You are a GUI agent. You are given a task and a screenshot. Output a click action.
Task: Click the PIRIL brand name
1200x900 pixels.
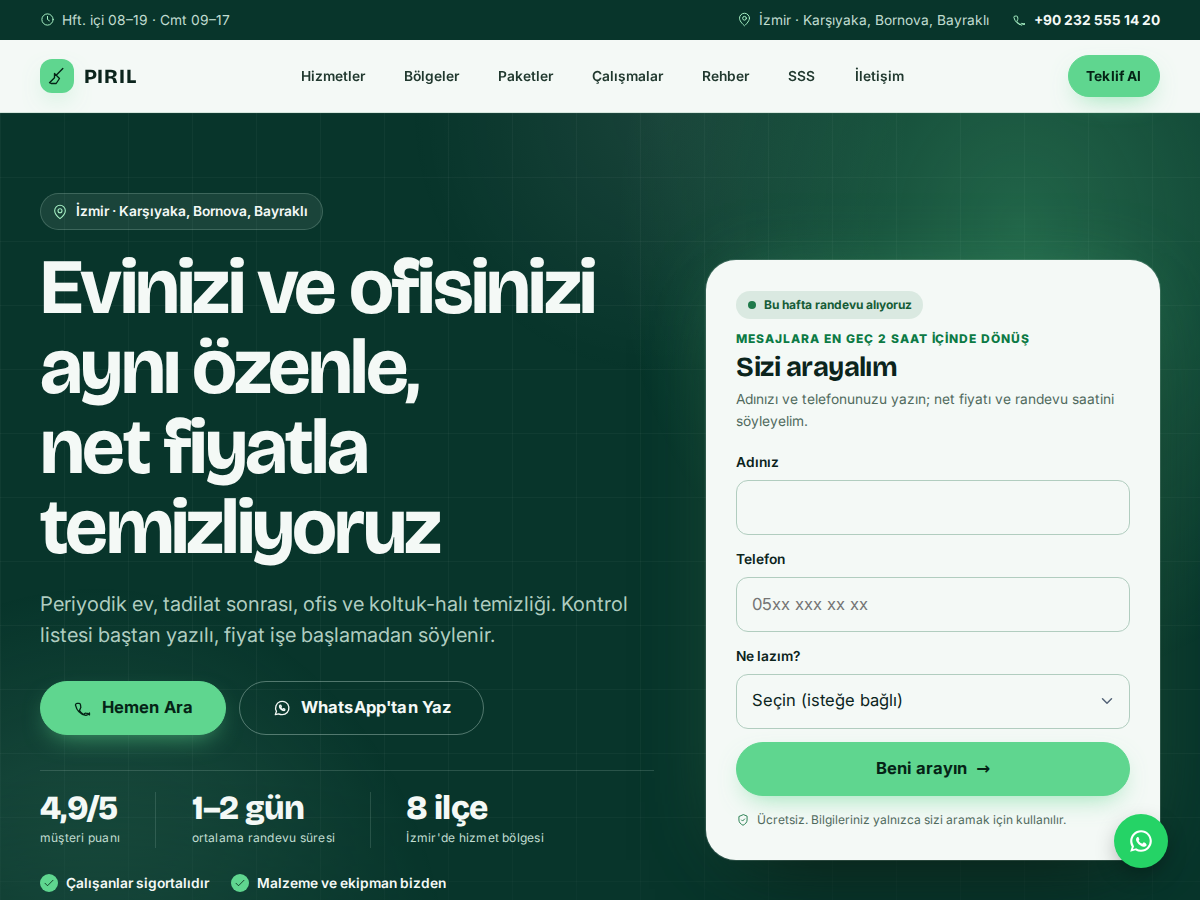[x=110, y=76]
